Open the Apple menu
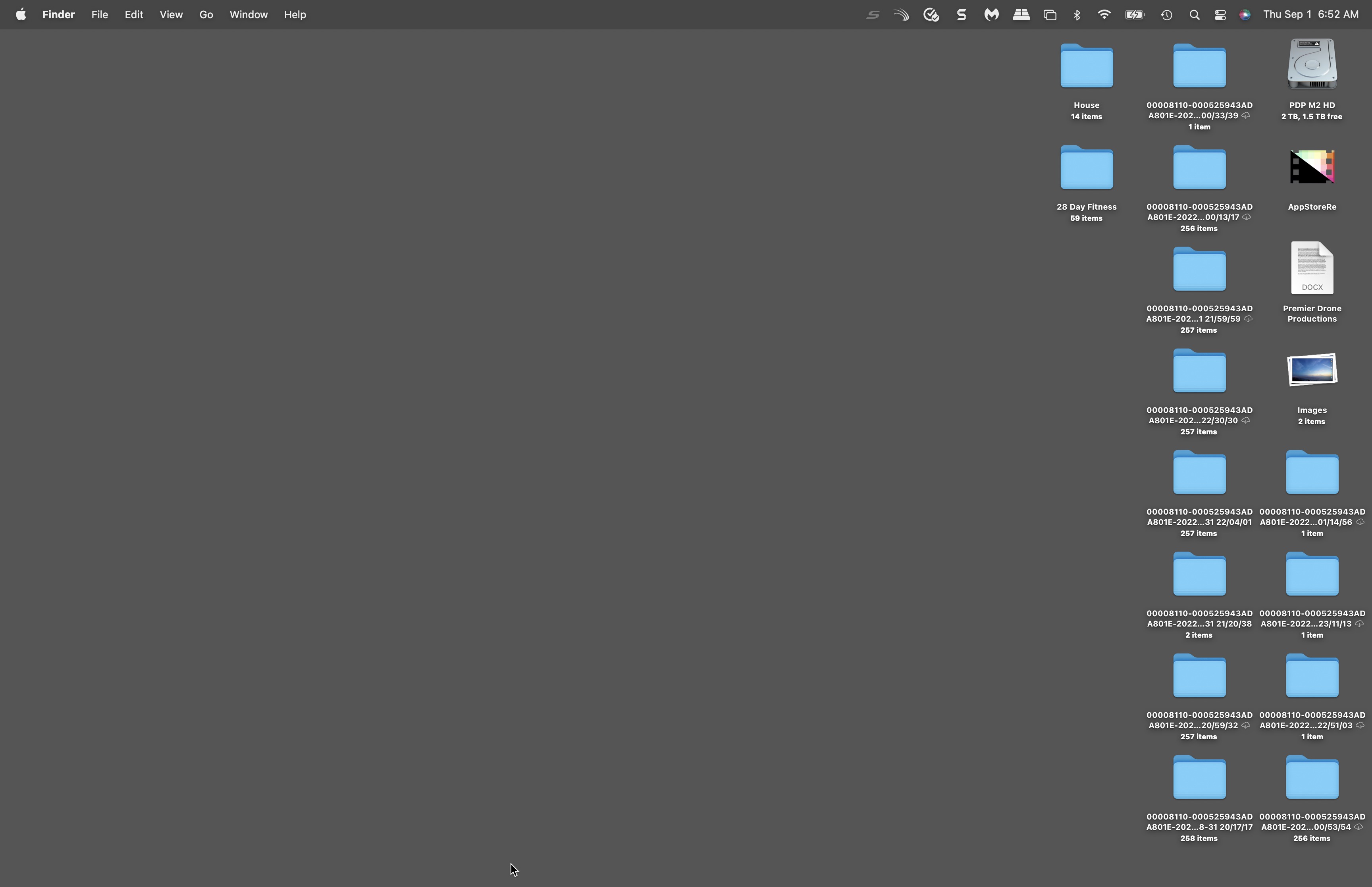Screen dimensions: 1372x887 point(21,14)
